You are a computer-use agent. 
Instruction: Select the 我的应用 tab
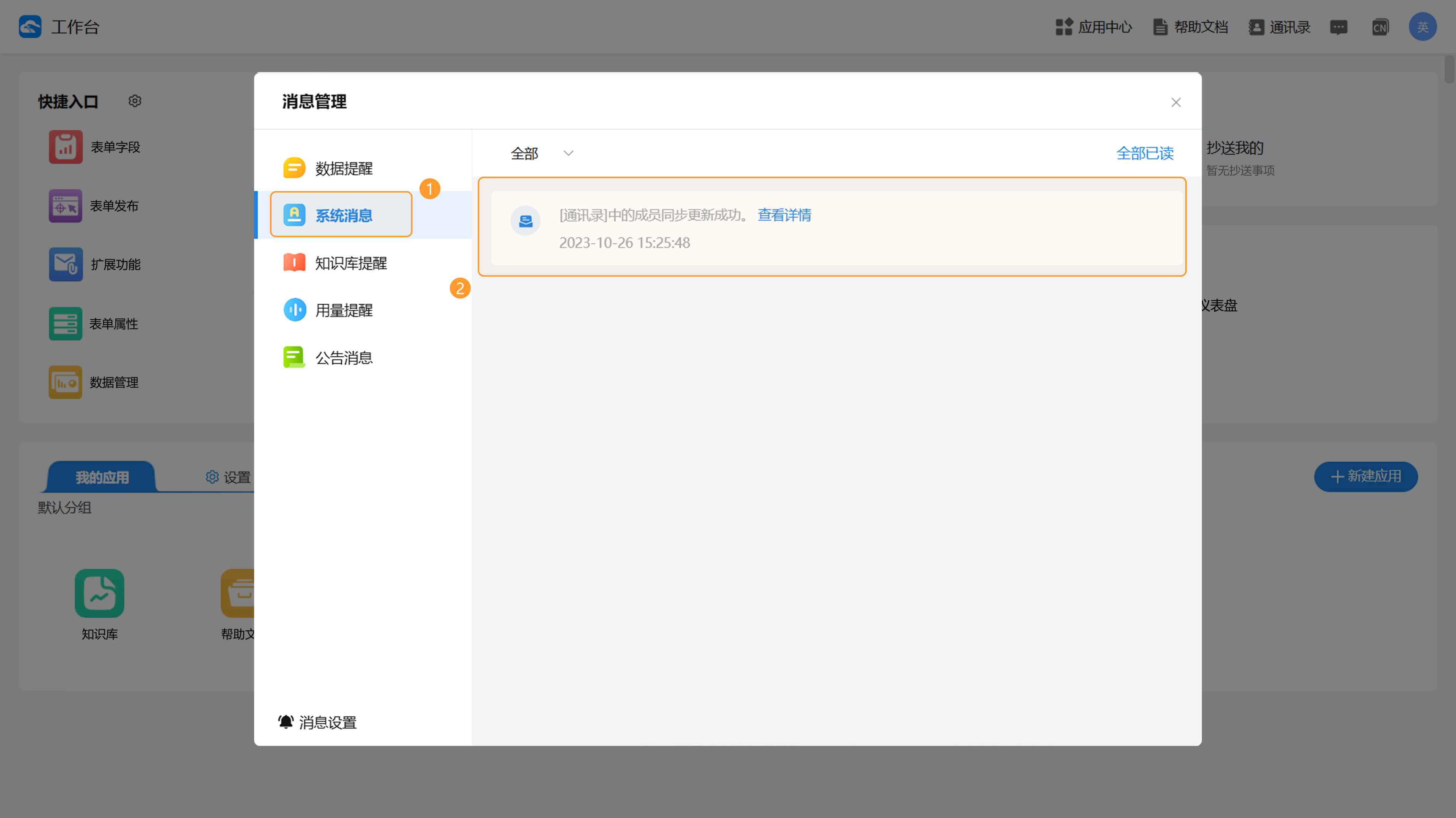[x=102, y=477]
